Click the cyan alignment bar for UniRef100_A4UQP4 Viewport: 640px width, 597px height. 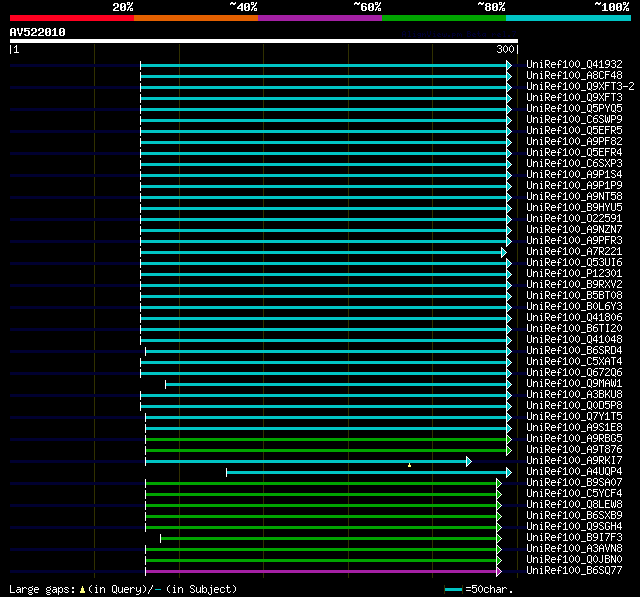coord(367,473)
